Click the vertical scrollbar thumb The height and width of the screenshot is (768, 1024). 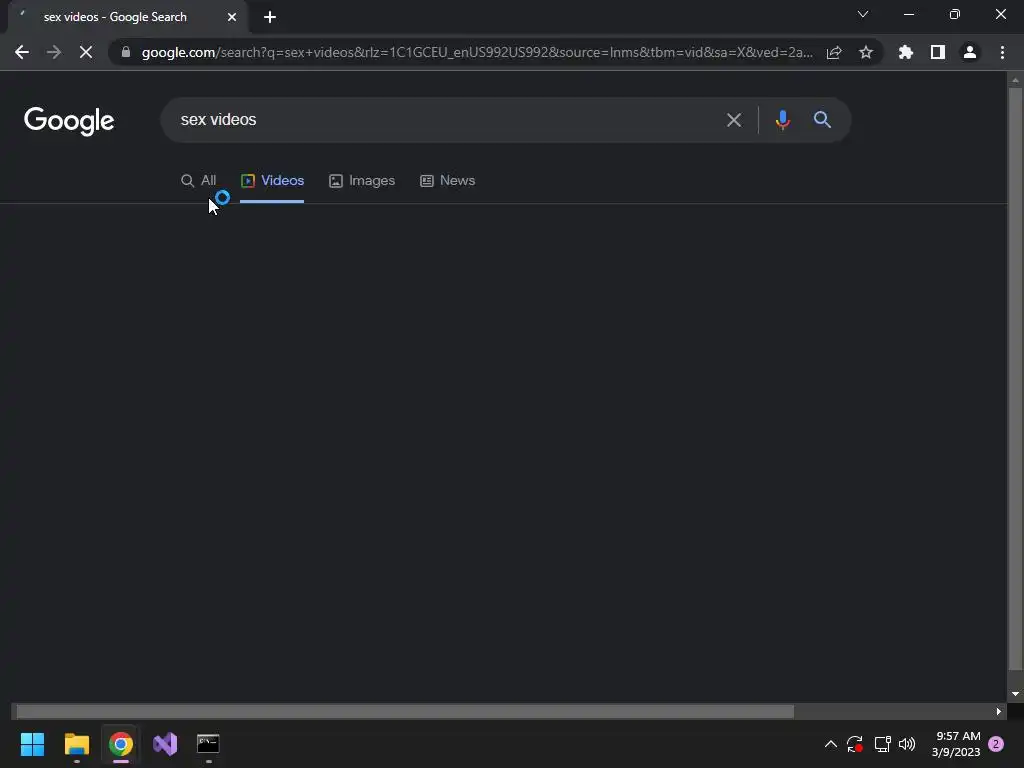coord(1015,379)
